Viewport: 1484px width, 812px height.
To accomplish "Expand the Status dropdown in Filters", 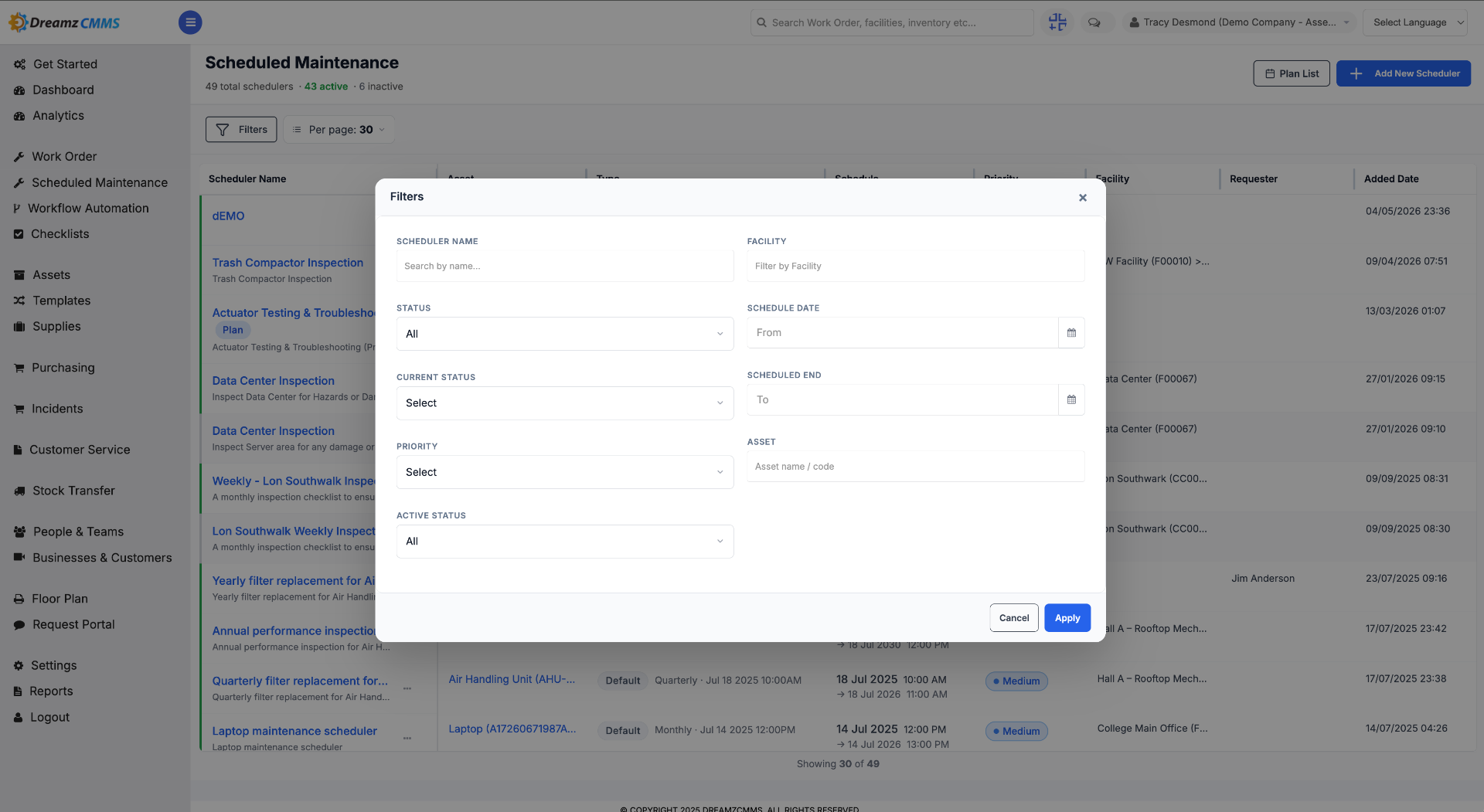I will (565, 334).
